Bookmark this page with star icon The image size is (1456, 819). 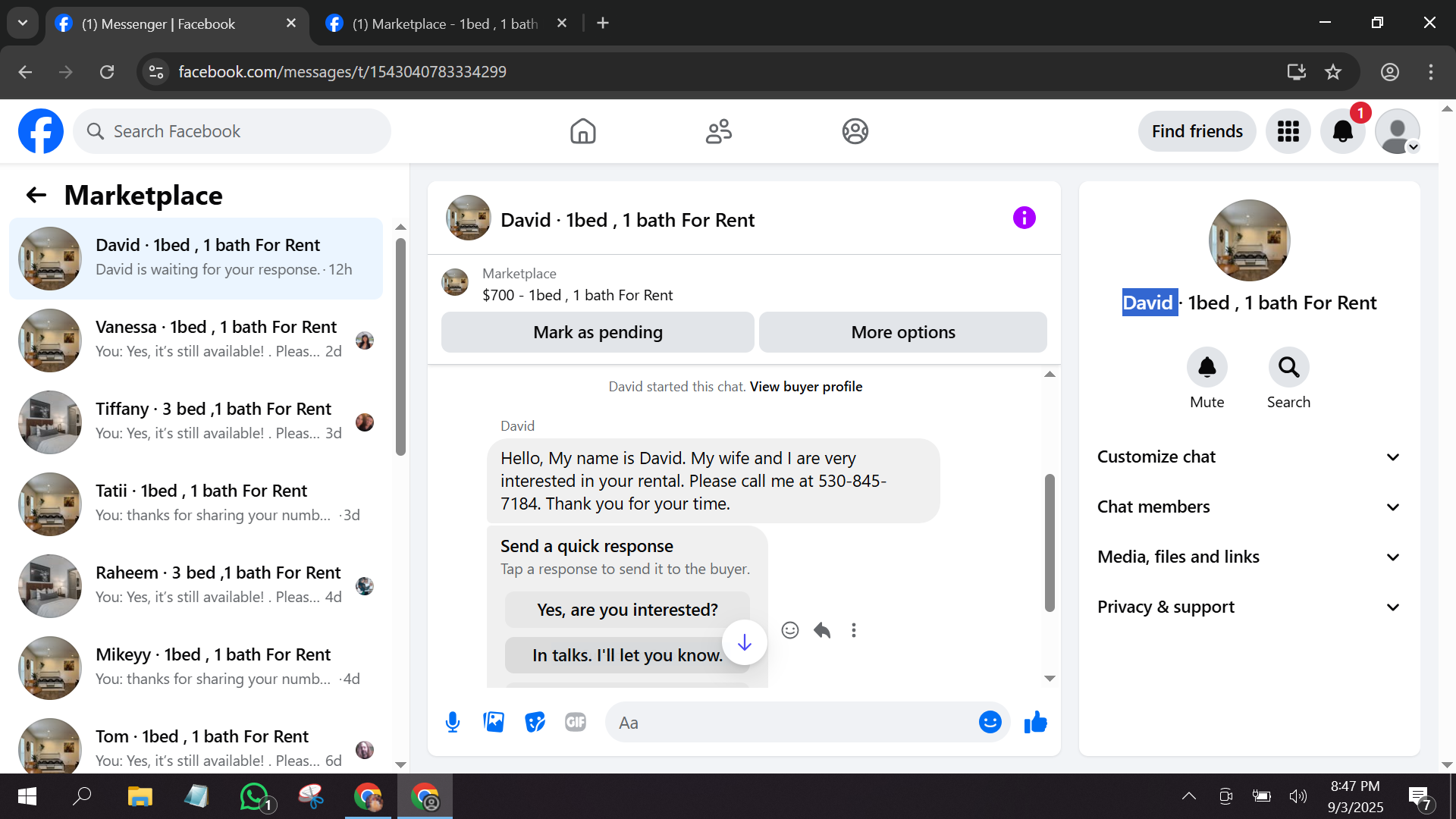[x=1333, y=72]
